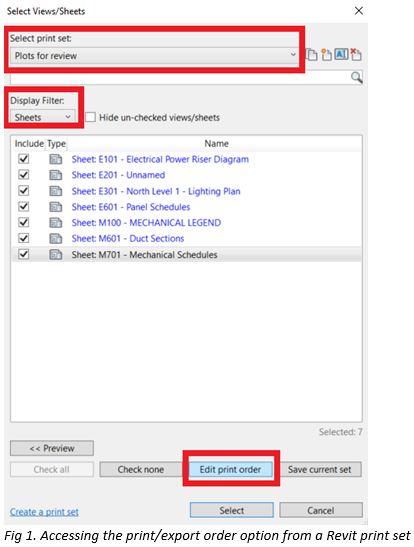Image resolution: width=414 pixels, height=547 pixels.
Task: Click the rename print set icon
Action: pyautogui.click(x=341, y=54)
